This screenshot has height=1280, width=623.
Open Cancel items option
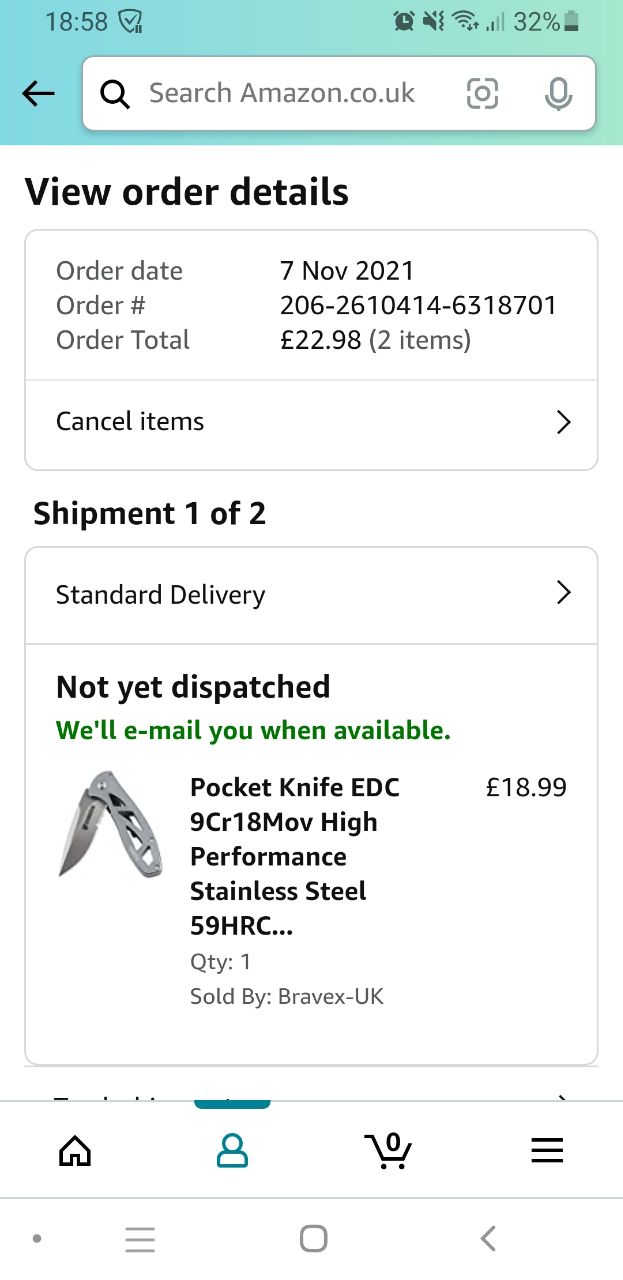coord(130,422)
